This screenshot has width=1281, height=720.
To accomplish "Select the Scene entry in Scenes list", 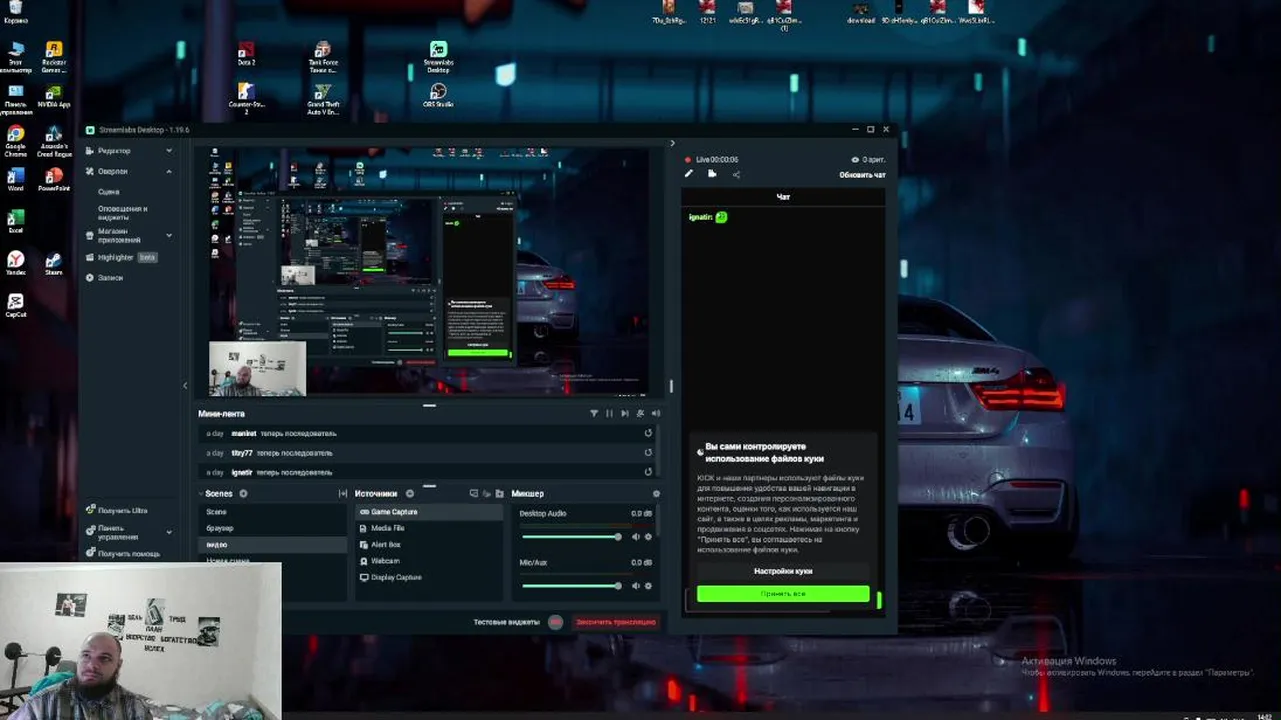I will click(x=272, y=512).
